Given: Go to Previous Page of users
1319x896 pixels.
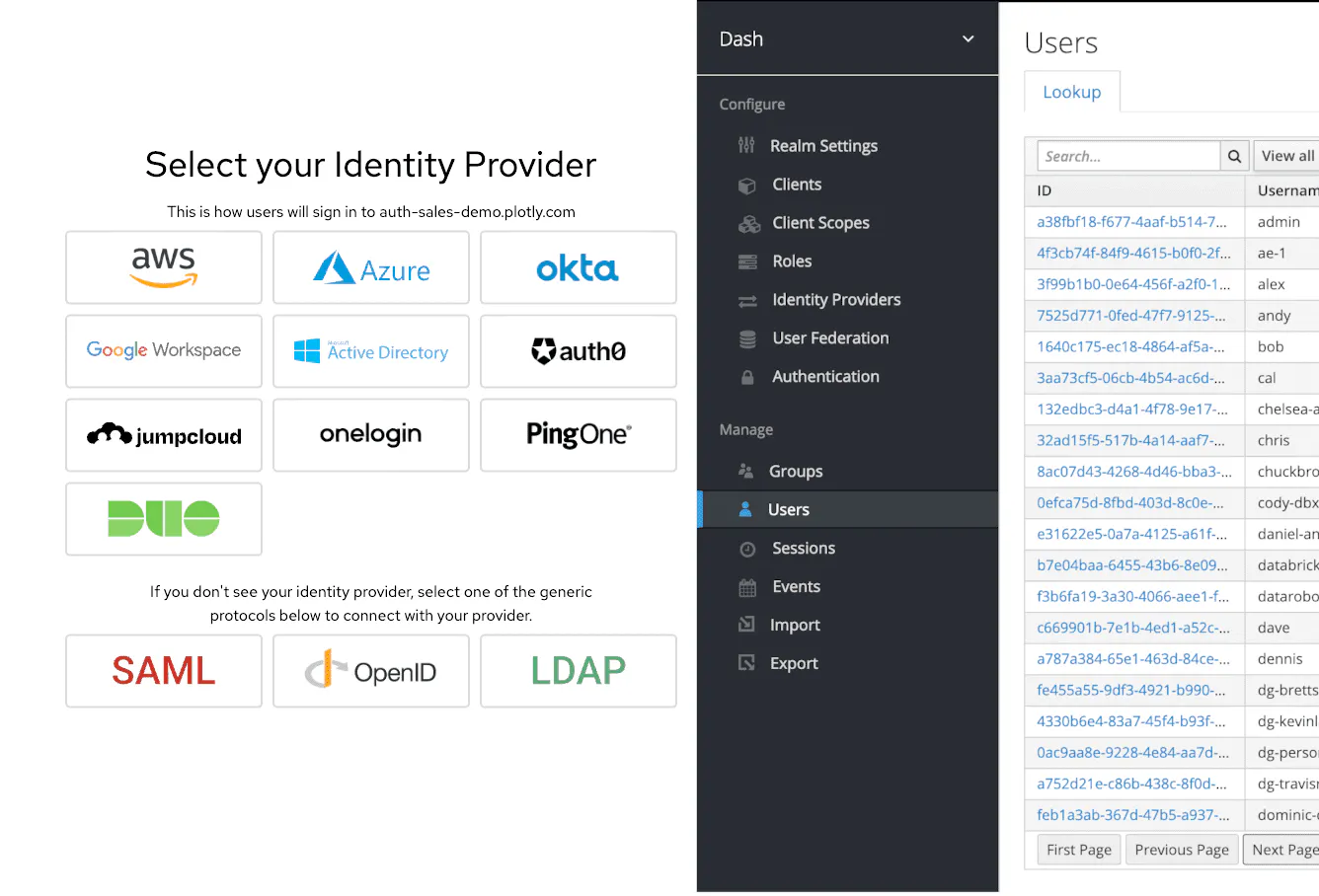Looking at the screenshot, I should pyautogui.click(x=1182, y=850).
